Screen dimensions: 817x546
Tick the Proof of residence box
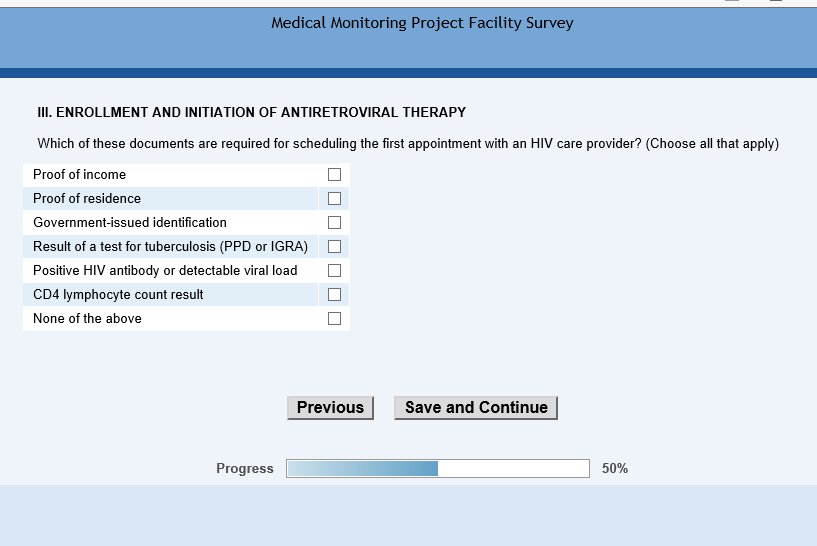coord(335,198)
